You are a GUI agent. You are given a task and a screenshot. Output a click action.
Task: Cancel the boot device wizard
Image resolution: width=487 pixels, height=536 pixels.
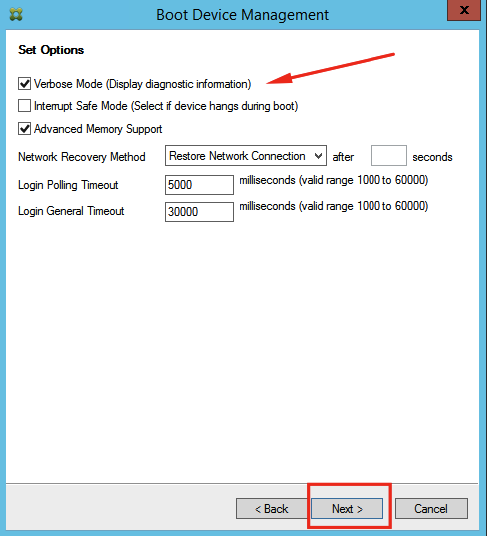(431, 509)
